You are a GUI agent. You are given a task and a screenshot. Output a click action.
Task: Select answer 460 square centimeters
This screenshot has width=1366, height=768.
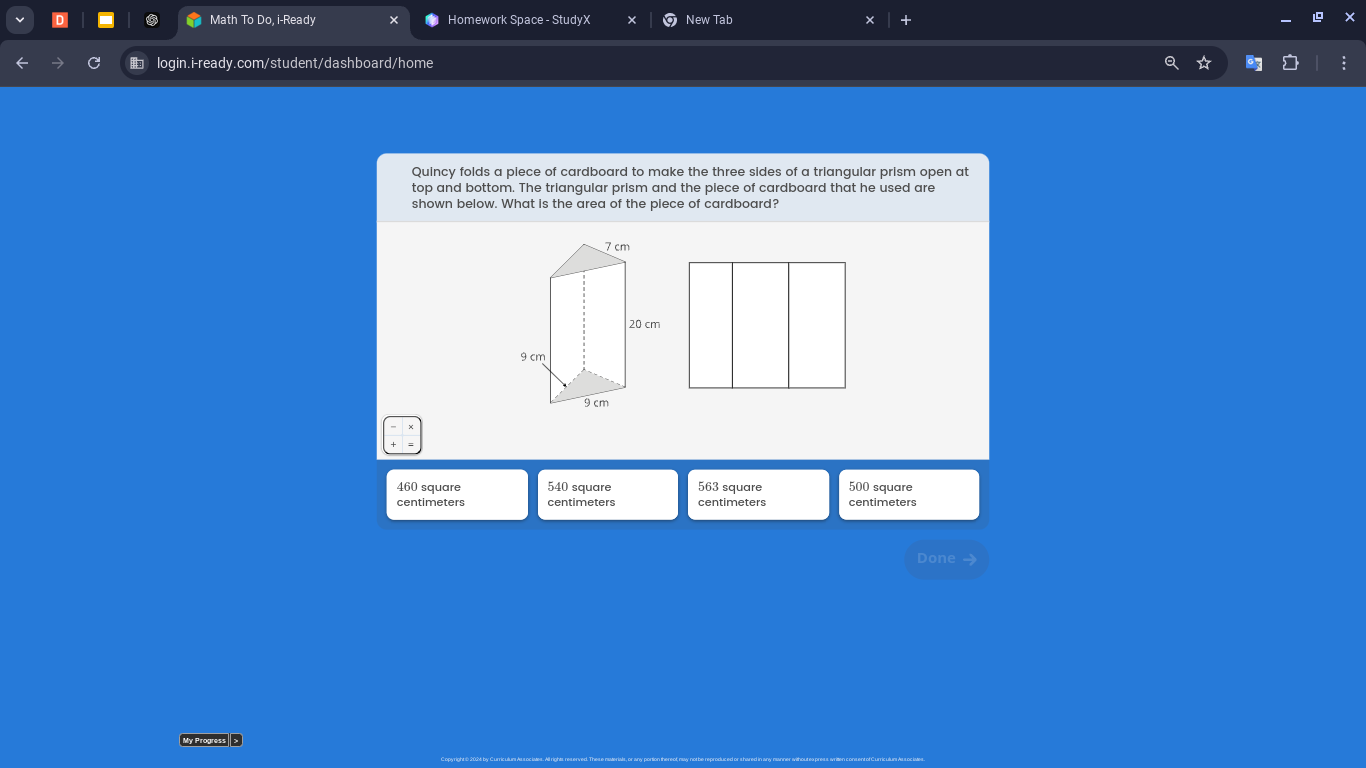tap(457, 495)
